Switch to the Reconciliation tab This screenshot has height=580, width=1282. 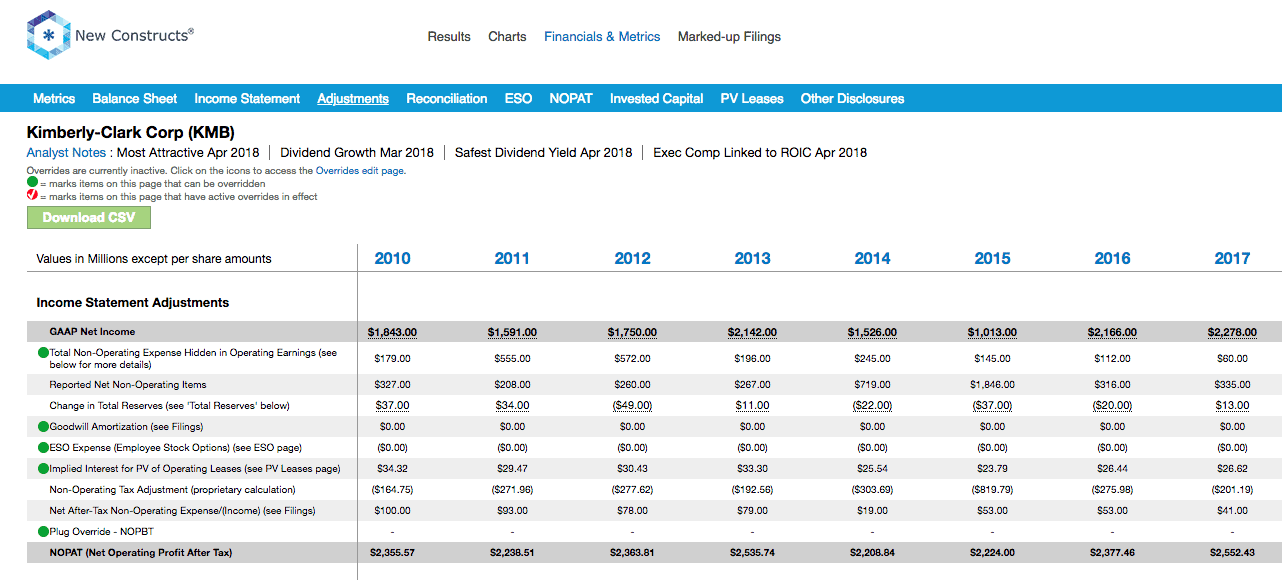[447, 98]
